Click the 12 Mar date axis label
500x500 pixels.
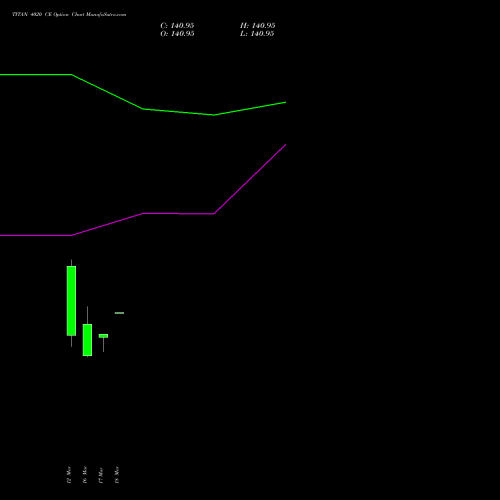(69, 475)
